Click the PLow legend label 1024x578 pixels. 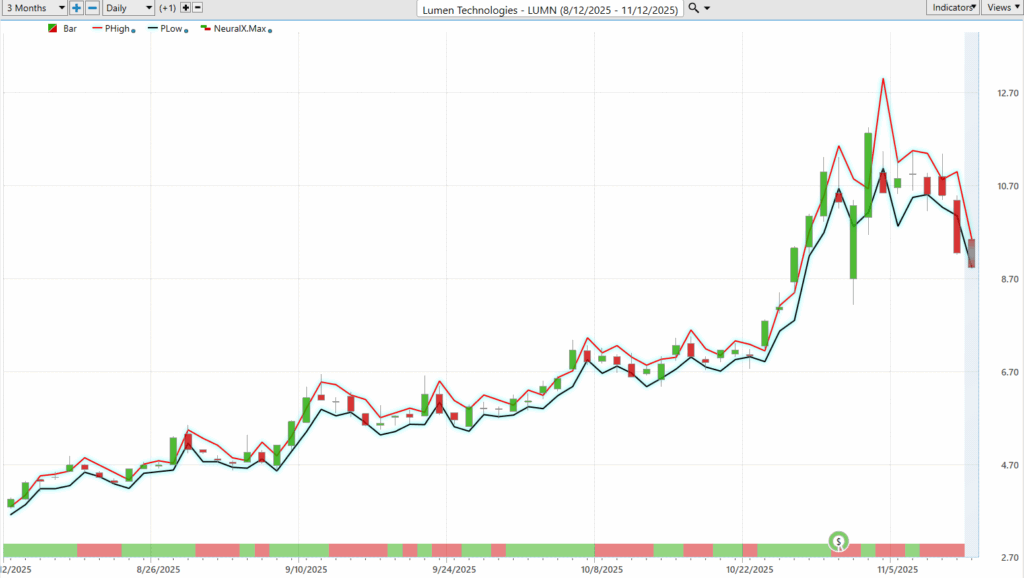click(x=171, y=29)
